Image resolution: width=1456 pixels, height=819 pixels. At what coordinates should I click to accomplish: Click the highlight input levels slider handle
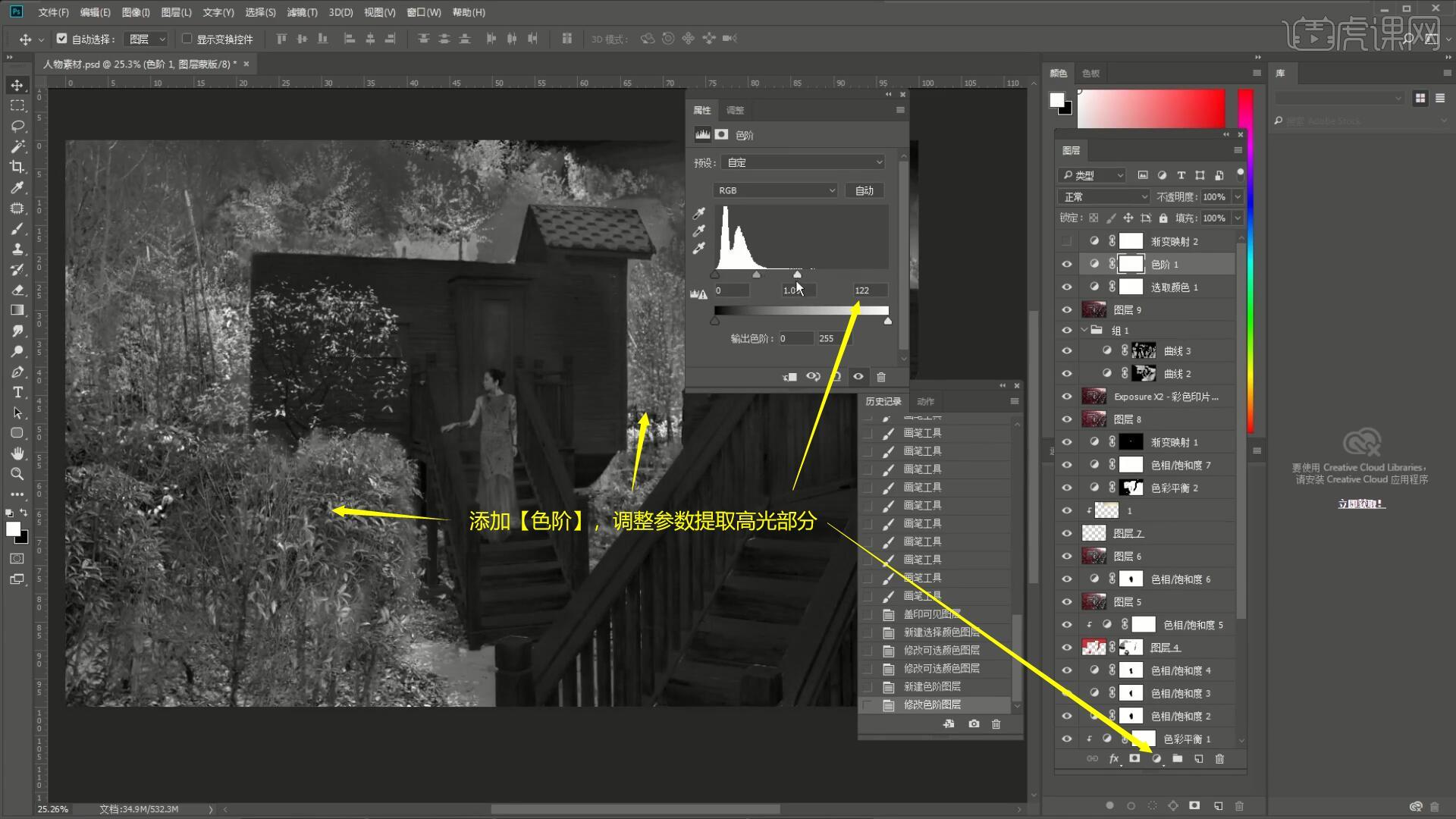tap(797, 275)
